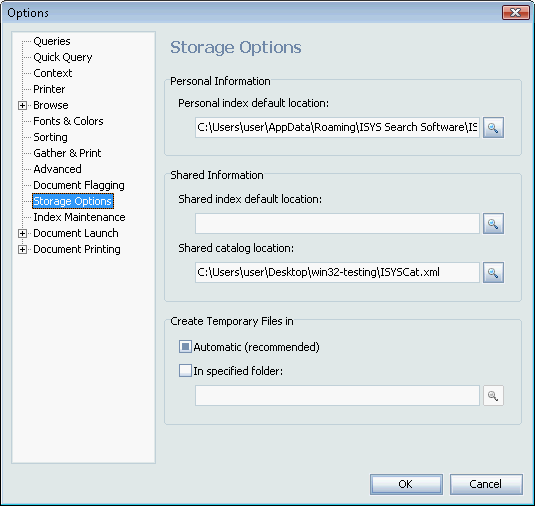Select Queries in options tree
The height and width of the screenshot is (506, 535).
(x=52, y=41)
